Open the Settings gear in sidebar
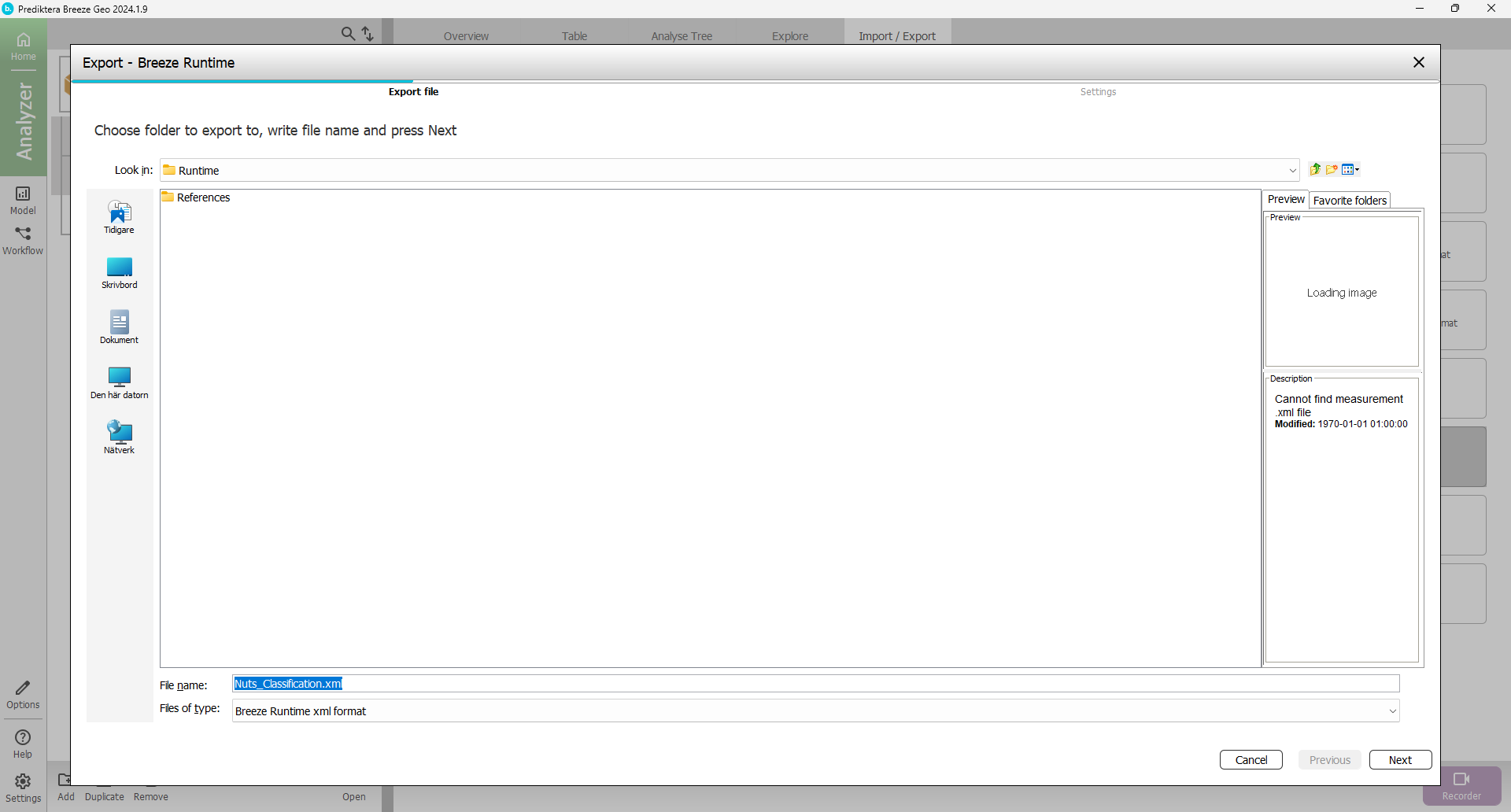 point(23,788)
